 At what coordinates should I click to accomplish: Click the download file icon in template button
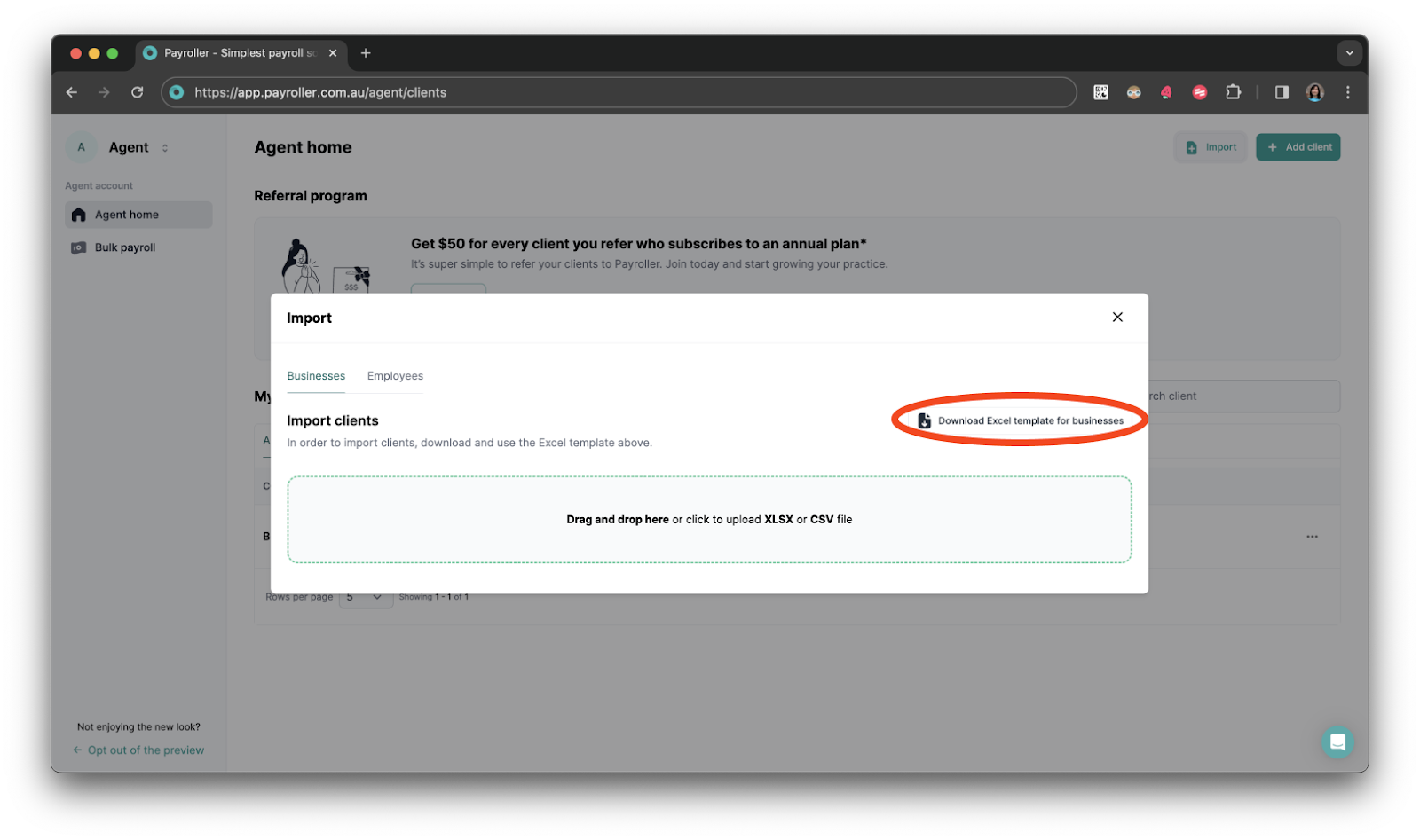coord(924,420)
